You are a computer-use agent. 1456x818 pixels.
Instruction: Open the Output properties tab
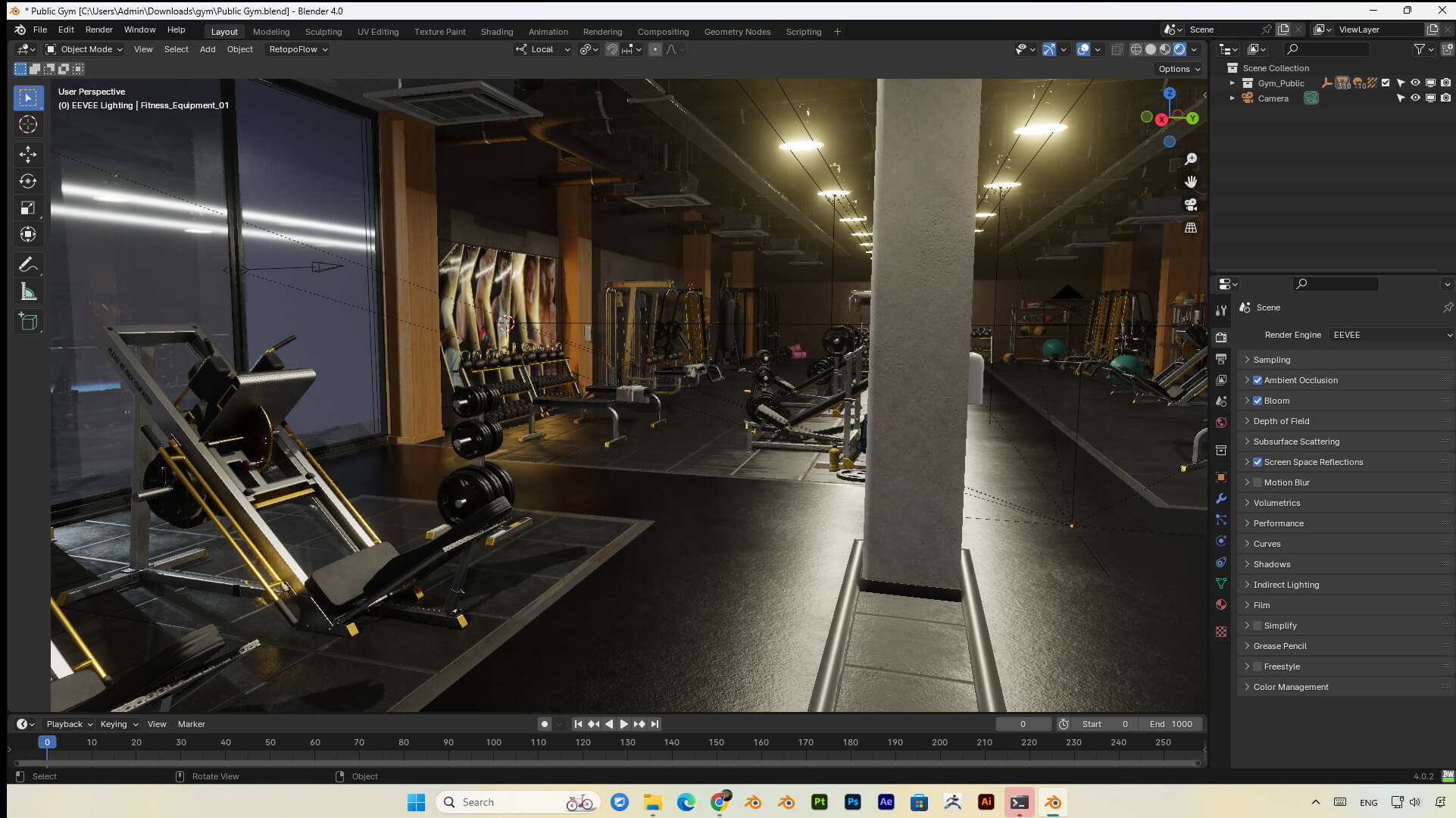[x=1221, y=359]
